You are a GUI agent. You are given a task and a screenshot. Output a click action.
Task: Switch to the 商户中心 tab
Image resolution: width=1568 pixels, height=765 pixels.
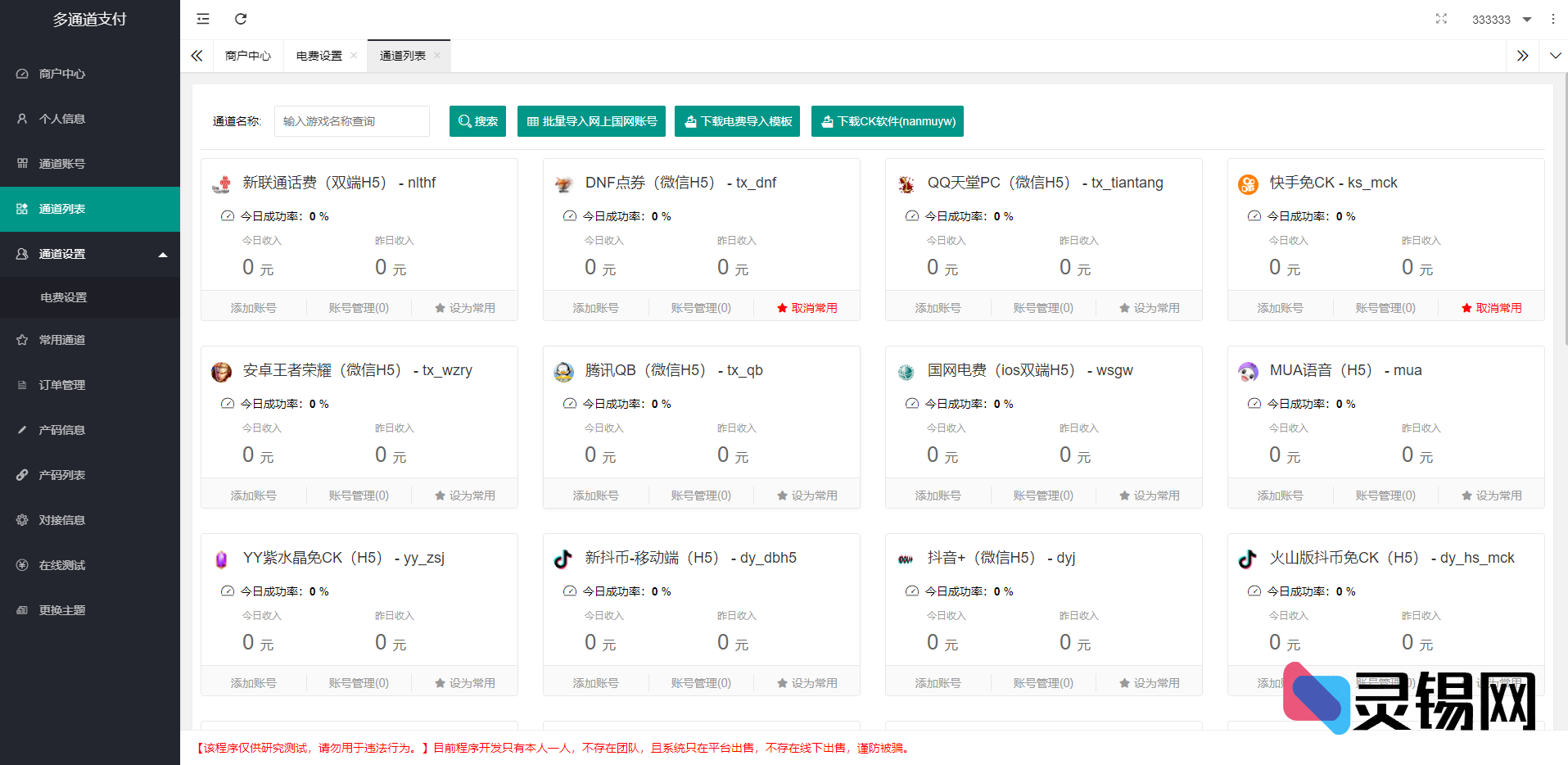pyautogui.click(x=247, y=56)
